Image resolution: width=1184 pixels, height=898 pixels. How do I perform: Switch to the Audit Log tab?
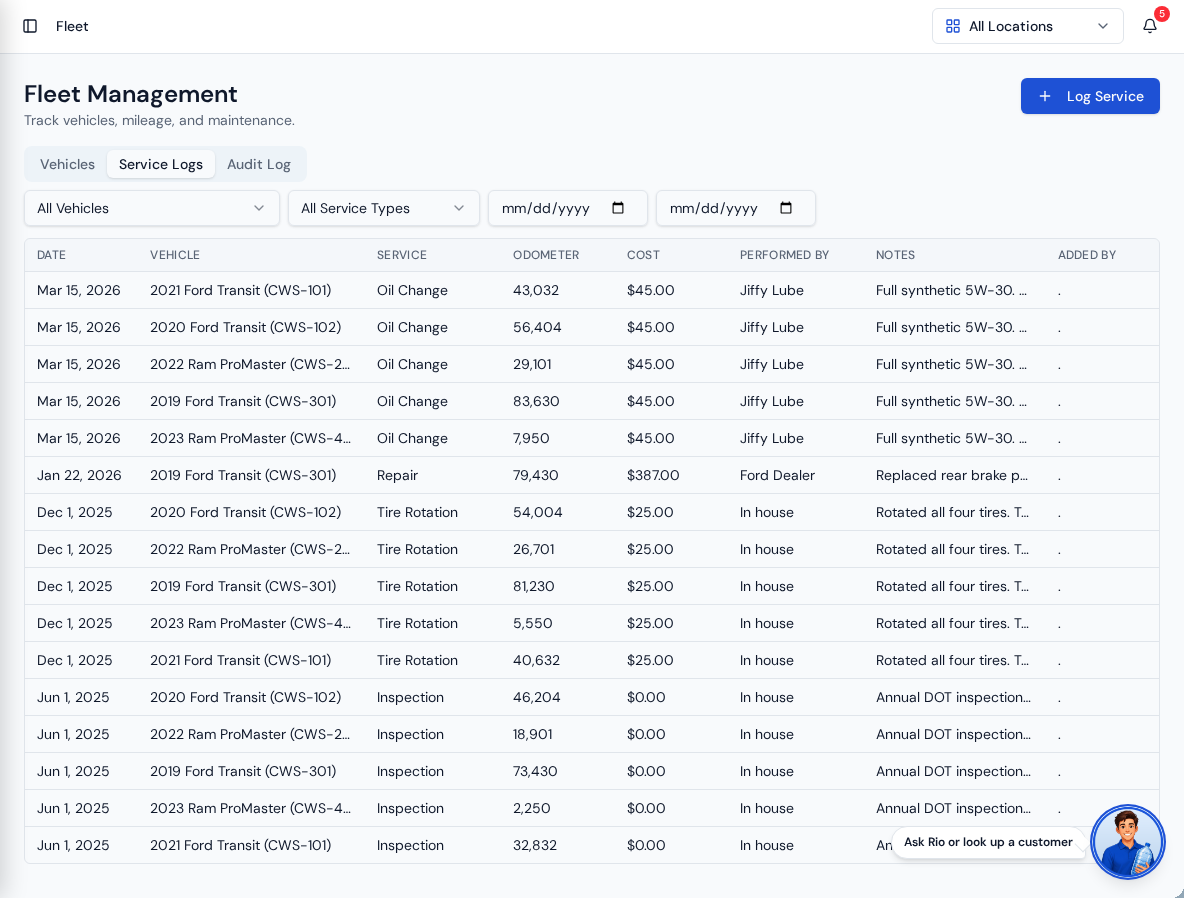(x=259, y=164)
